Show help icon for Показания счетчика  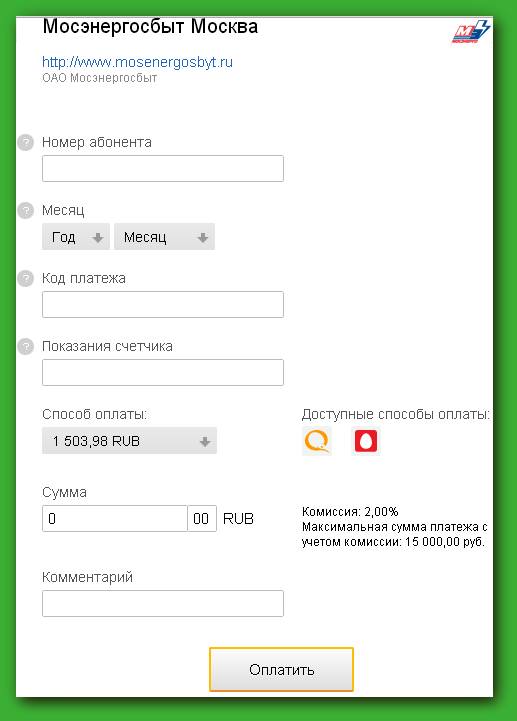pyautogui.click(x=26, y=347)
